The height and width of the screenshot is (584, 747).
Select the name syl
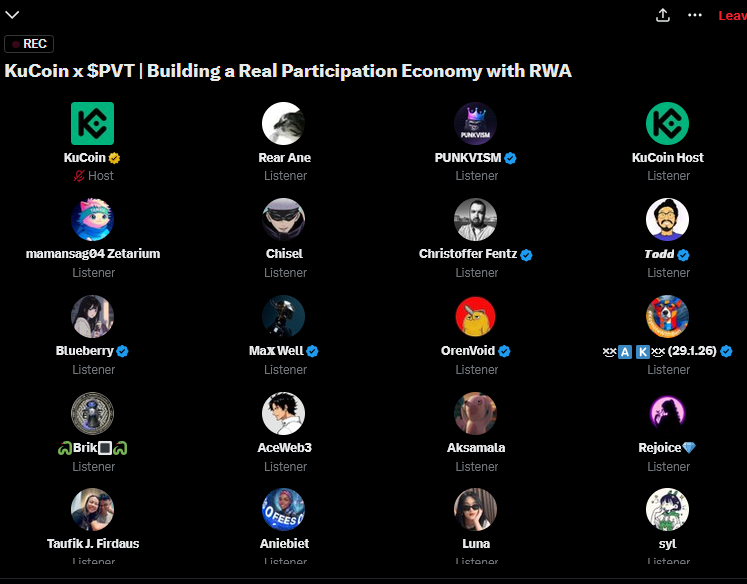coord(667,544)
